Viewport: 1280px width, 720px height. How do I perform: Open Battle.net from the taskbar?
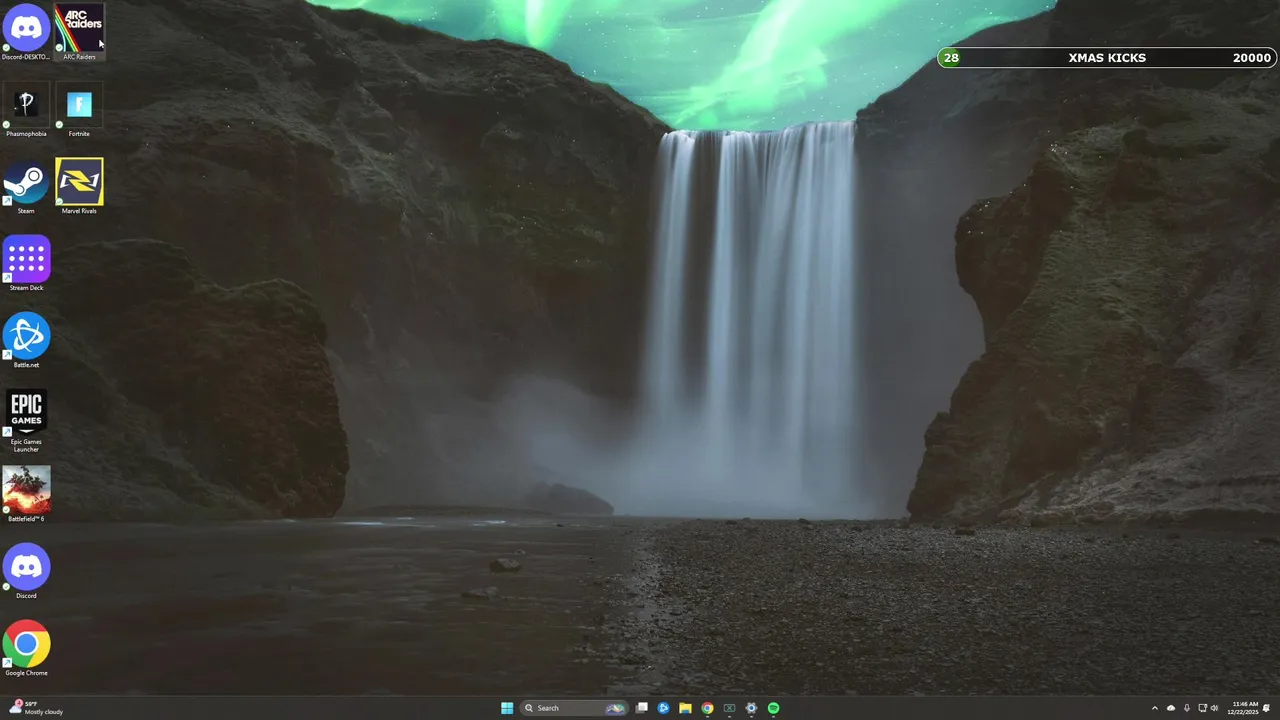(663, 708)
